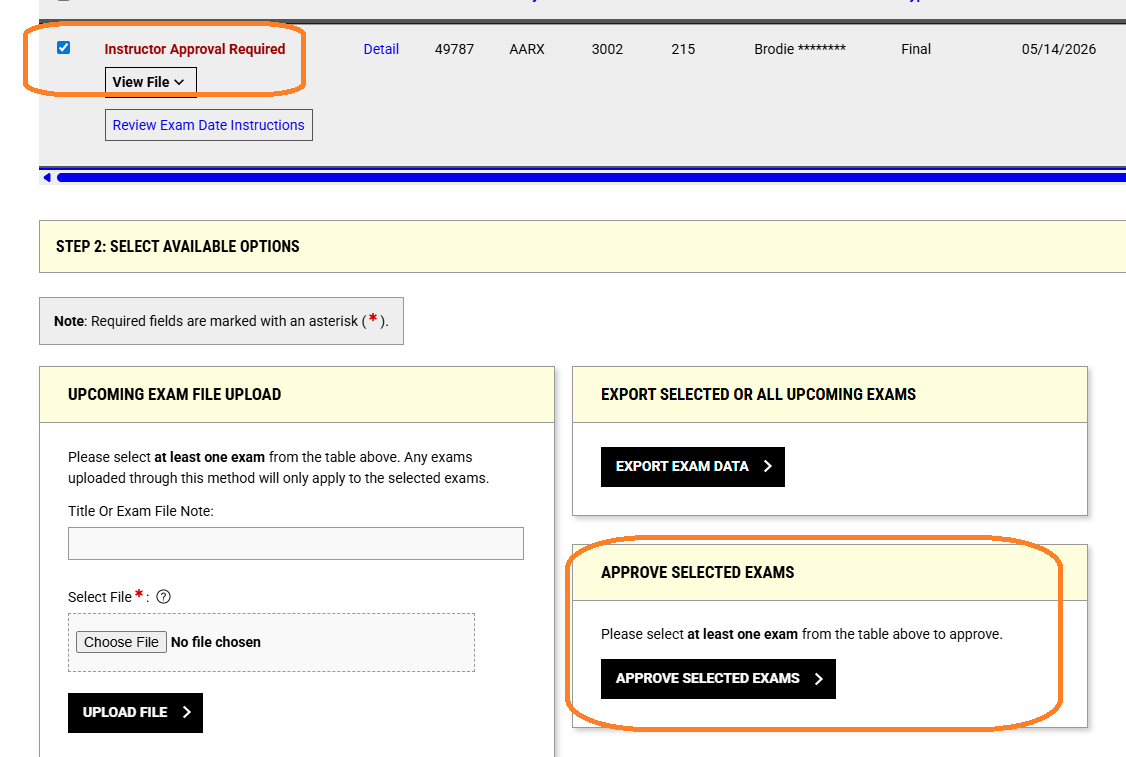1126x757 pixels.
Task: Select the exam type Final cell
Action: click(x=916, y=49)
